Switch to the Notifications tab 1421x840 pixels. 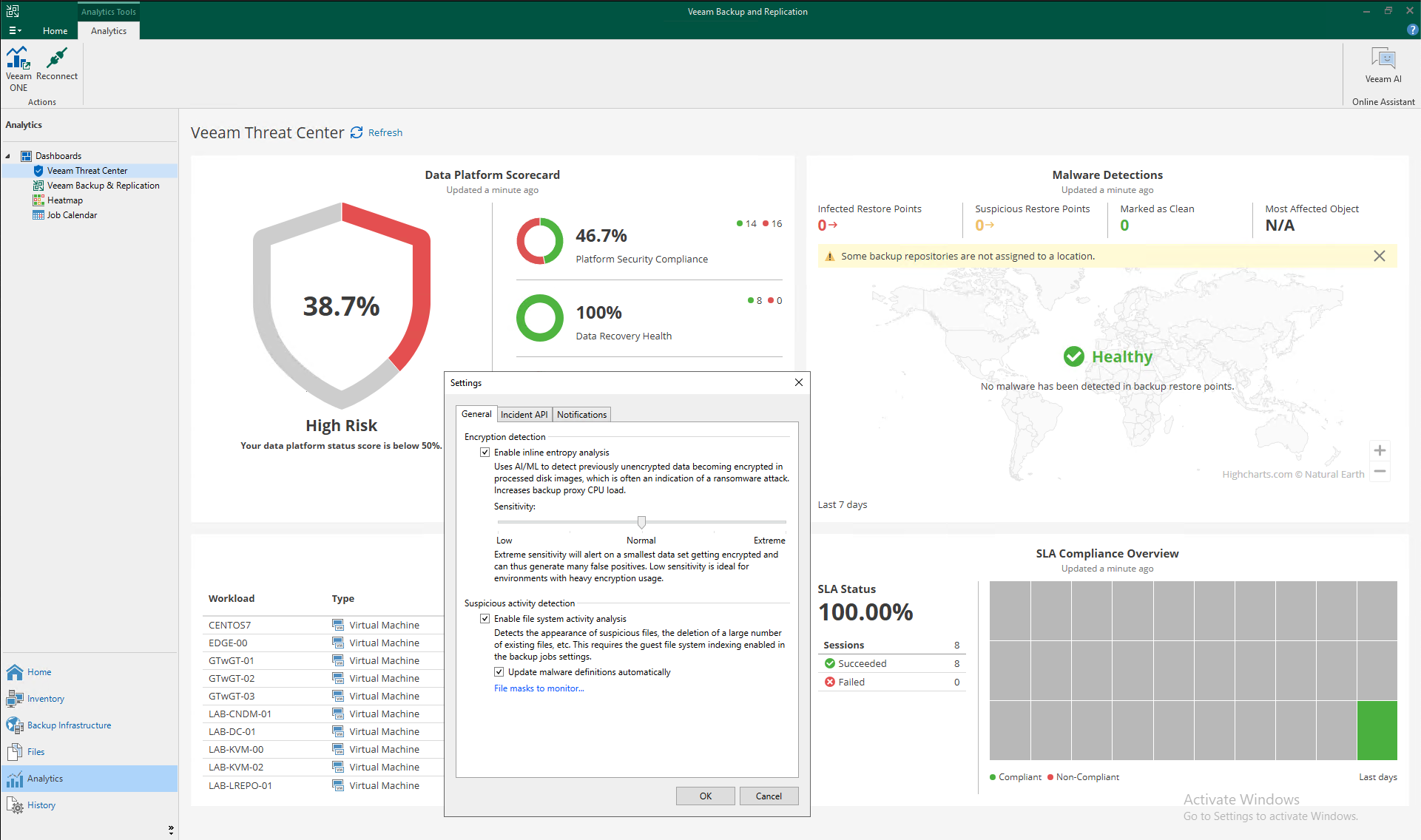pos(581,415)
